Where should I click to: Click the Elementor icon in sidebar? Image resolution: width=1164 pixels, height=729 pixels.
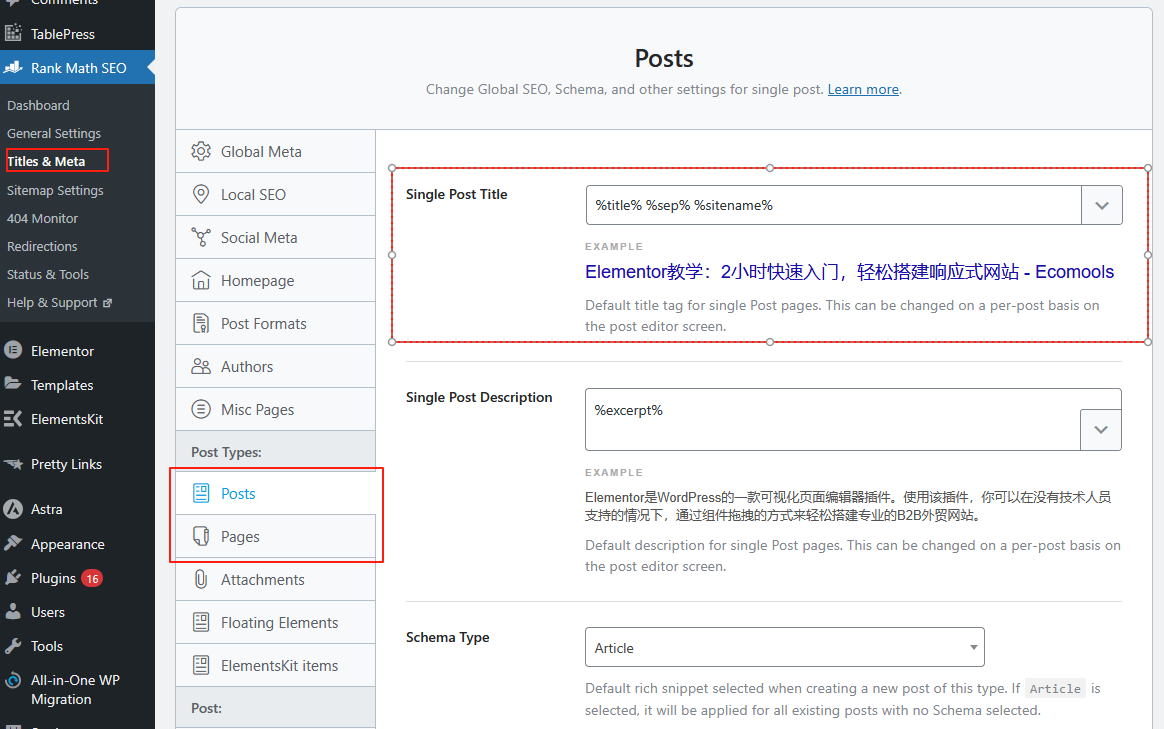14,351
